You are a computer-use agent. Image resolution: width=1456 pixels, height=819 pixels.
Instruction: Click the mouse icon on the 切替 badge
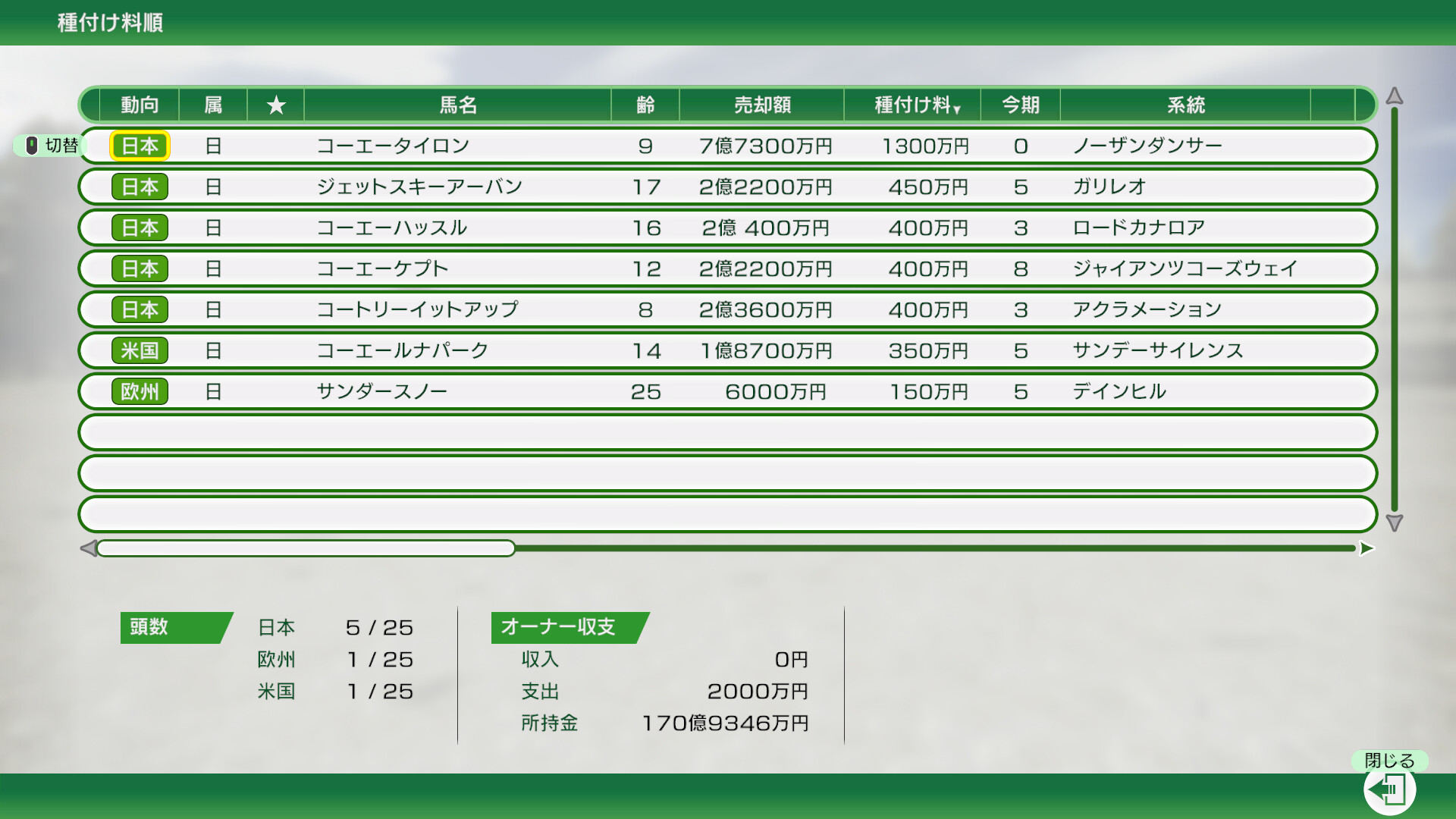pos(32,146)
